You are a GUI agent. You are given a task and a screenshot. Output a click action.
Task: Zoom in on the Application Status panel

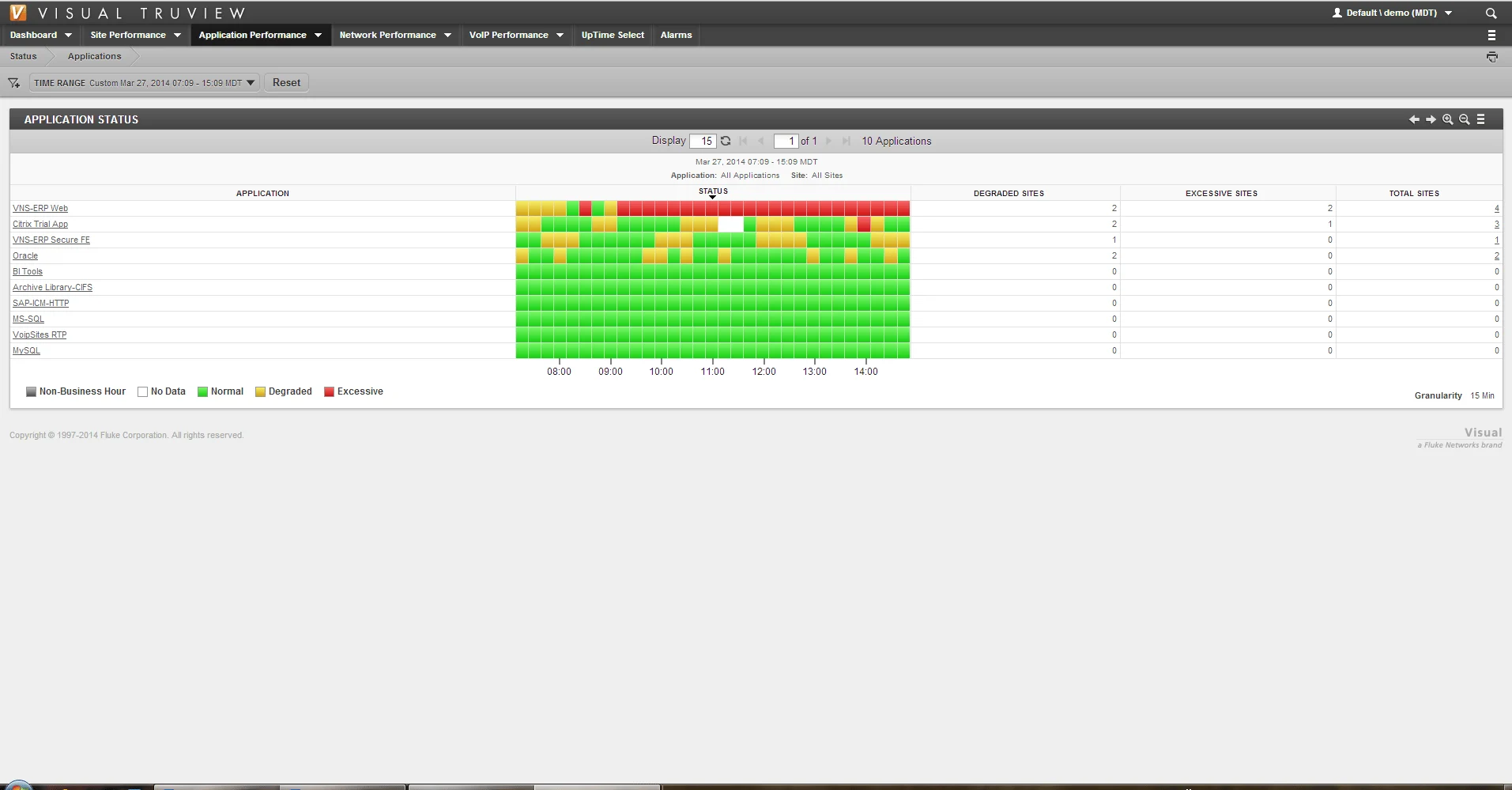(1447, 119)
